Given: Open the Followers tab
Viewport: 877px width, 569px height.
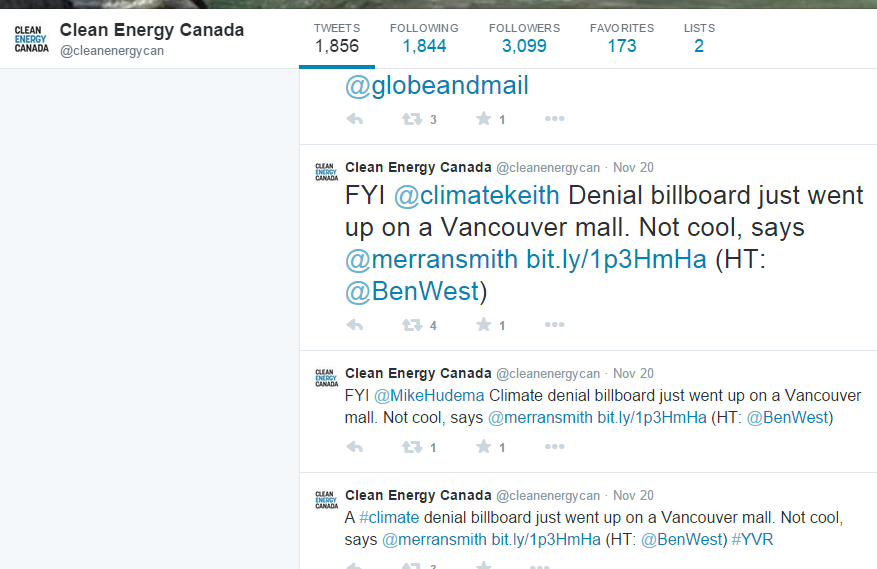Looking at the screenshot, I should [524, 37].
